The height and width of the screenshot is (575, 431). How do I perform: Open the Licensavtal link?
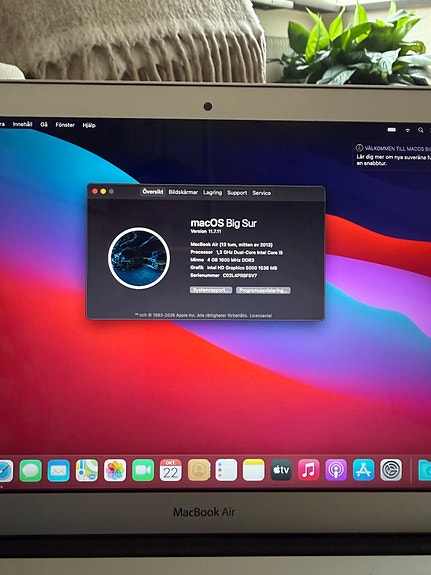click(261, 315)
